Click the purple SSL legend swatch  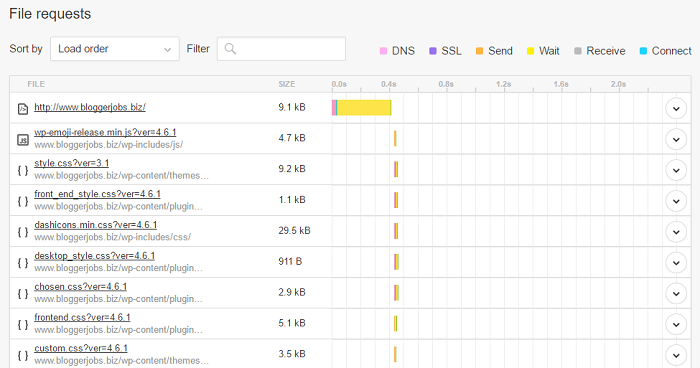[433, 51]
